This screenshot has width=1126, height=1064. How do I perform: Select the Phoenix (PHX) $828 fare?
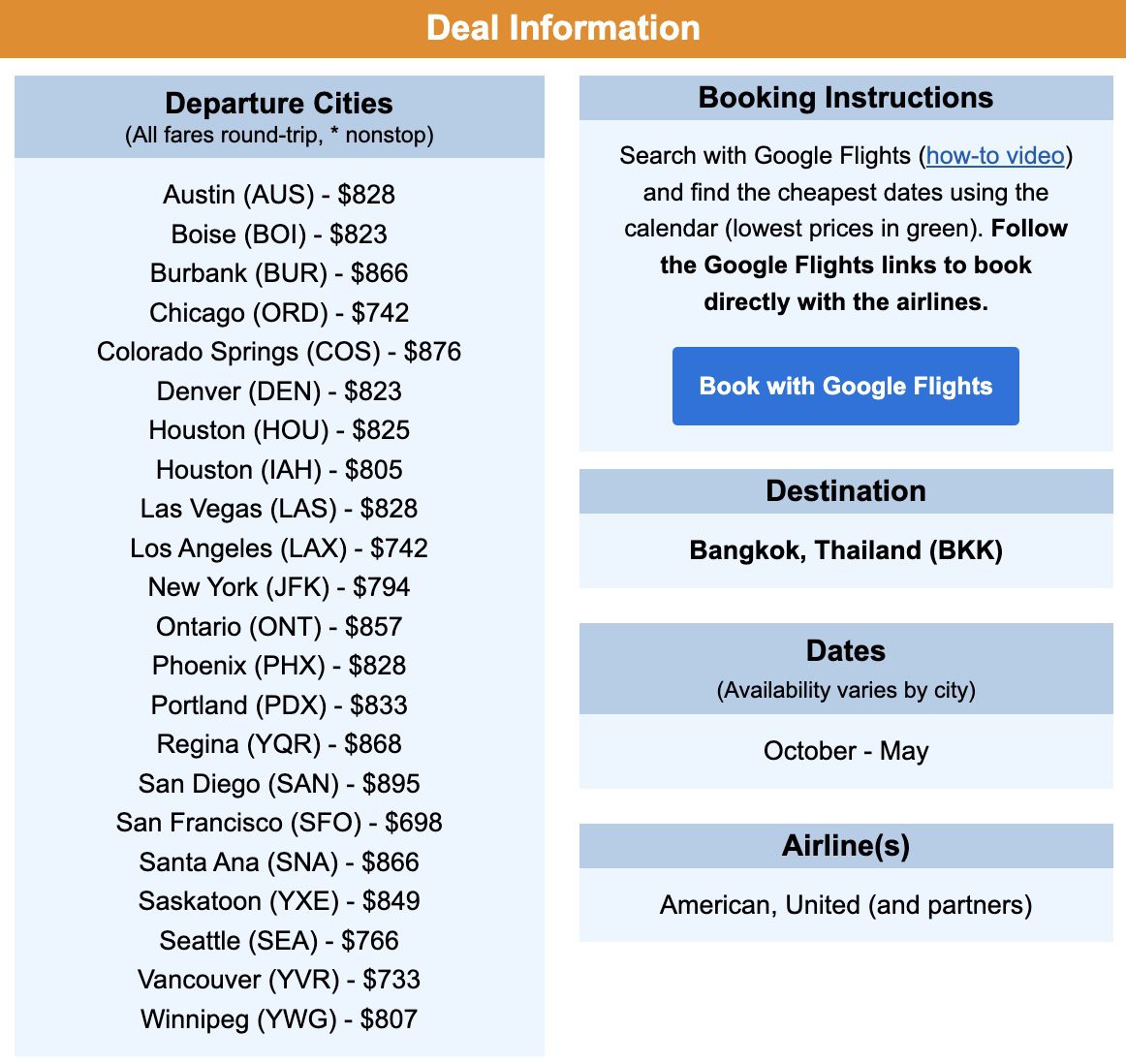click(279, 666)
